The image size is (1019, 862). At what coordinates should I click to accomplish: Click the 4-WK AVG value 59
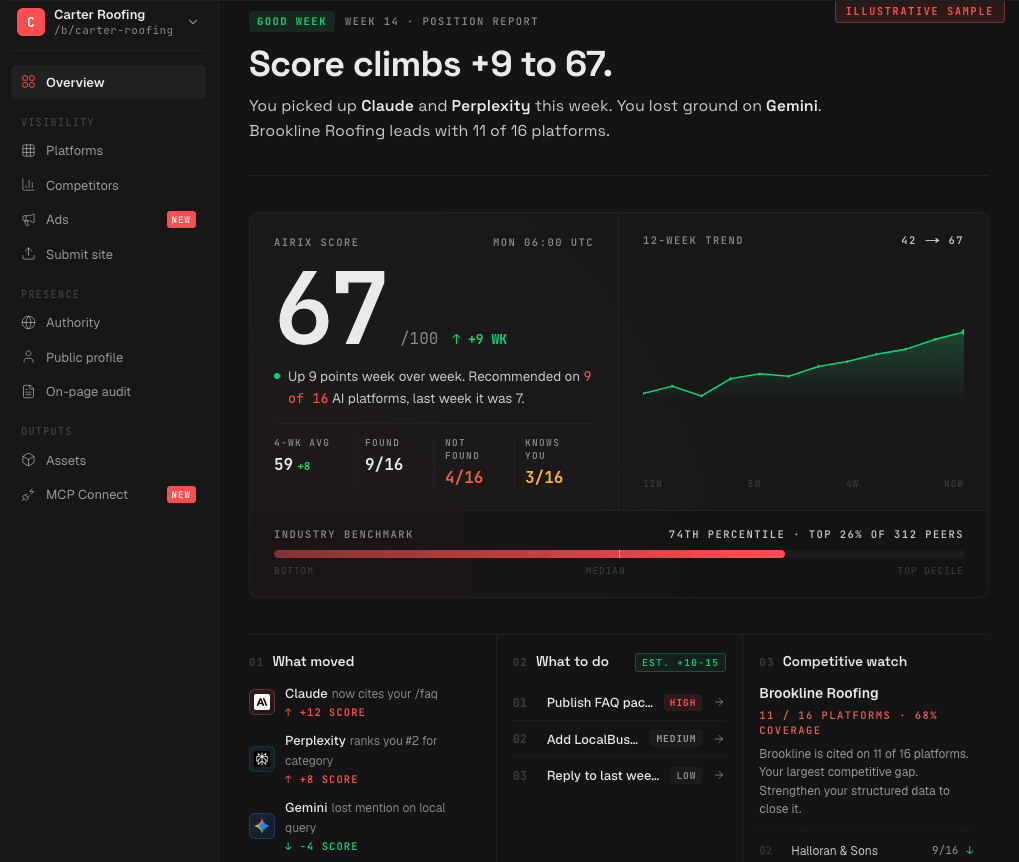[x=283, y=465]
